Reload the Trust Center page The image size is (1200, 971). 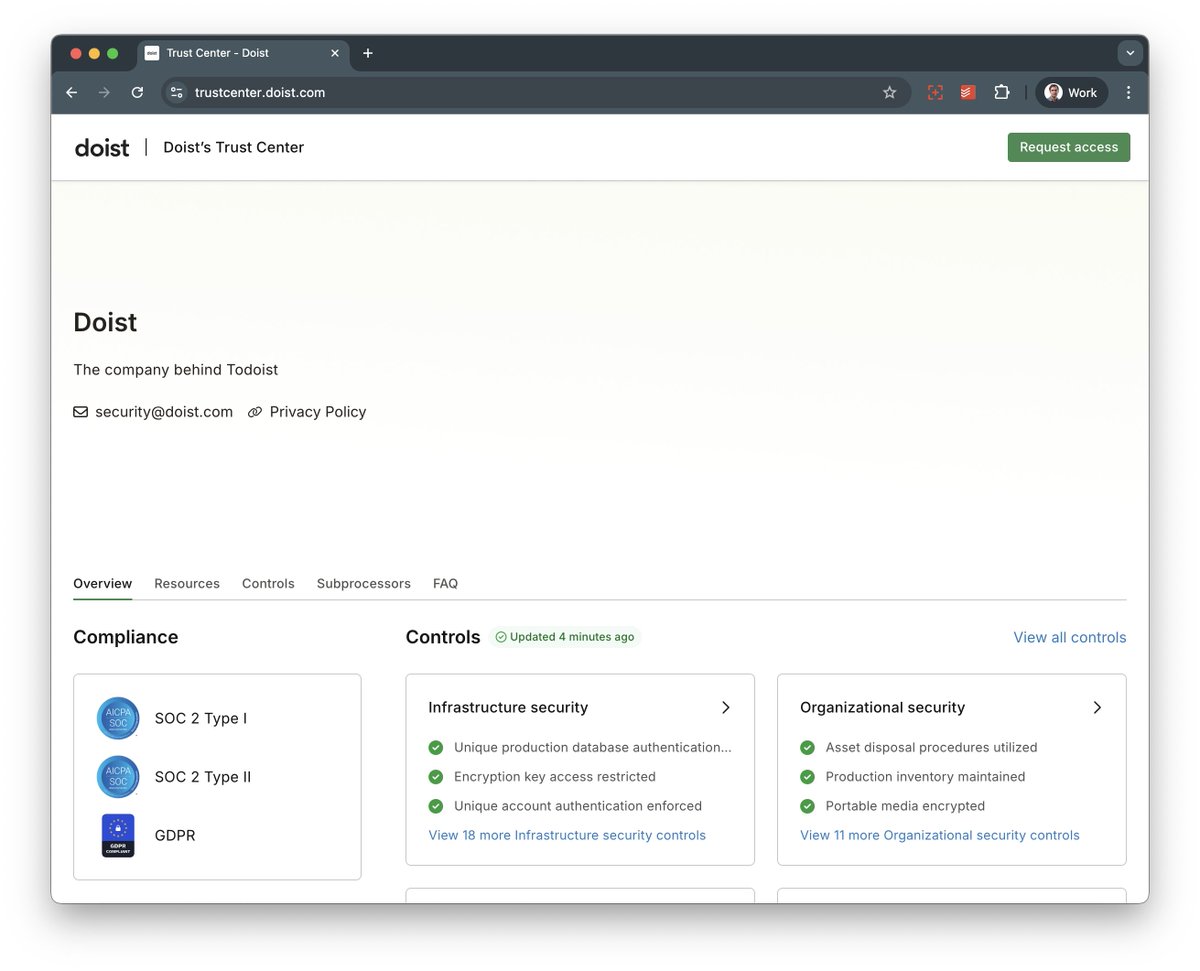[x=137, y=92]
